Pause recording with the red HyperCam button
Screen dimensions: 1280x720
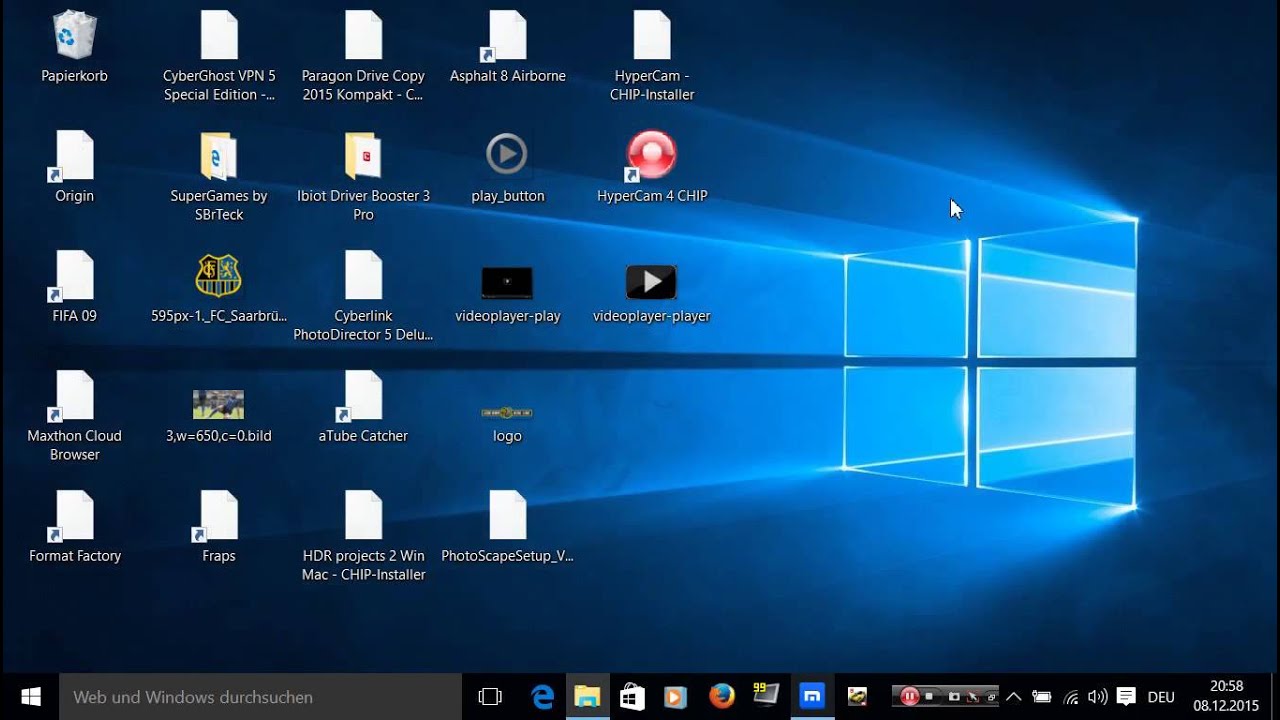(x=910, y=696)
